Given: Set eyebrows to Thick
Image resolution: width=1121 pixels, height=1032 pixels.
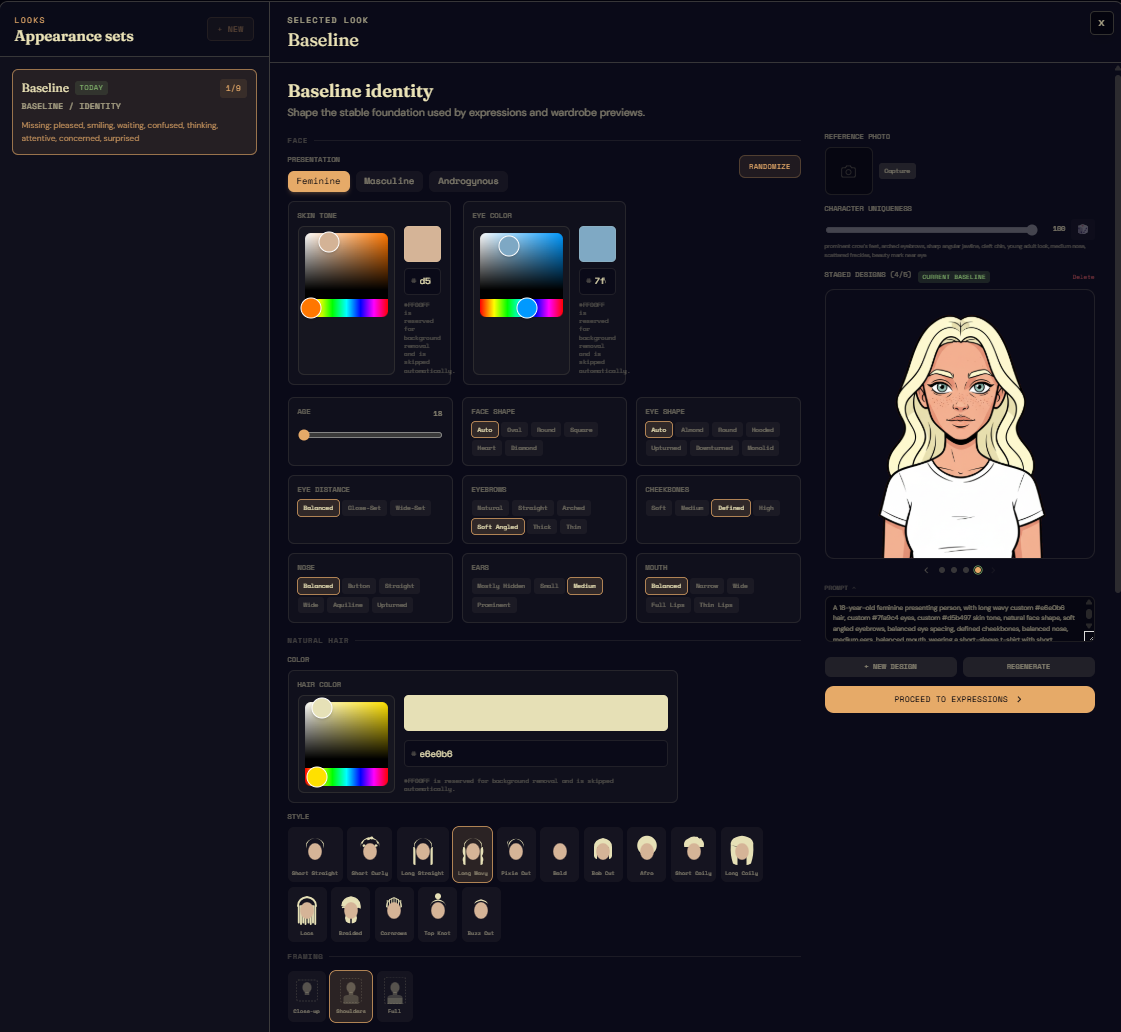Looking at the screenshot, I should pyautogui.click(x=542, y=527).
